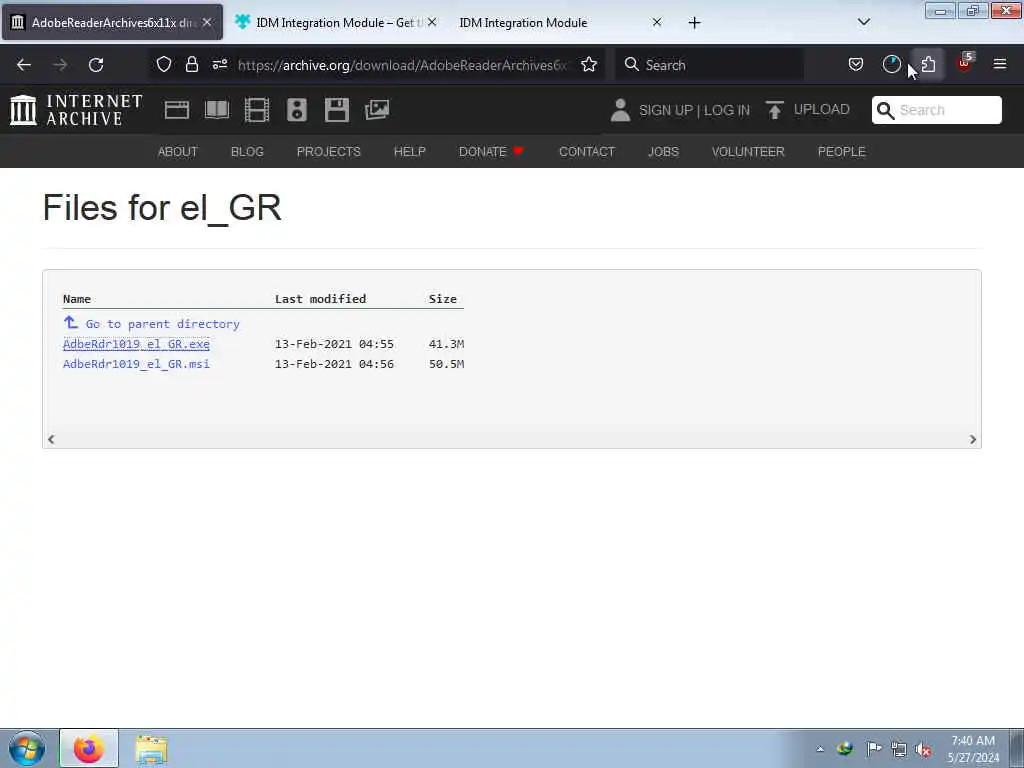Screen dimensions: 1024x768
Task: Click the Internet Archive Search field
Action: (936, 110)
